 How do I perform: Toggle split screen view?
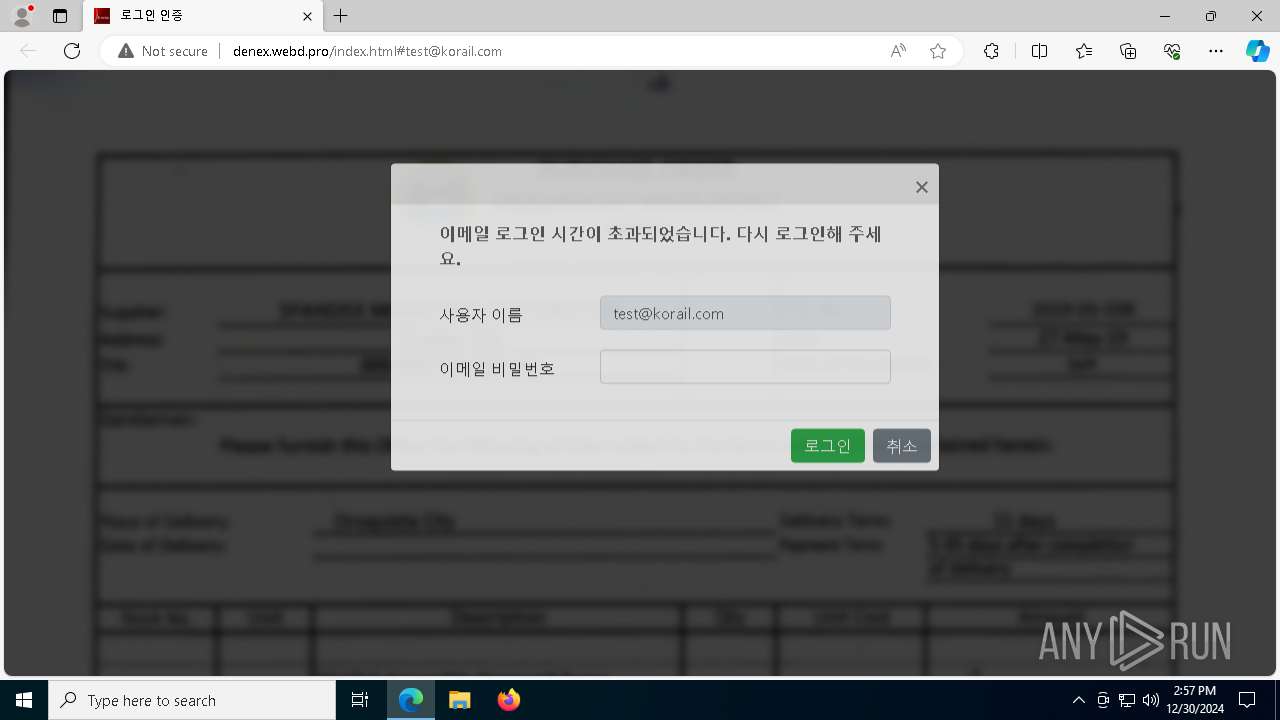point(1039,51)
